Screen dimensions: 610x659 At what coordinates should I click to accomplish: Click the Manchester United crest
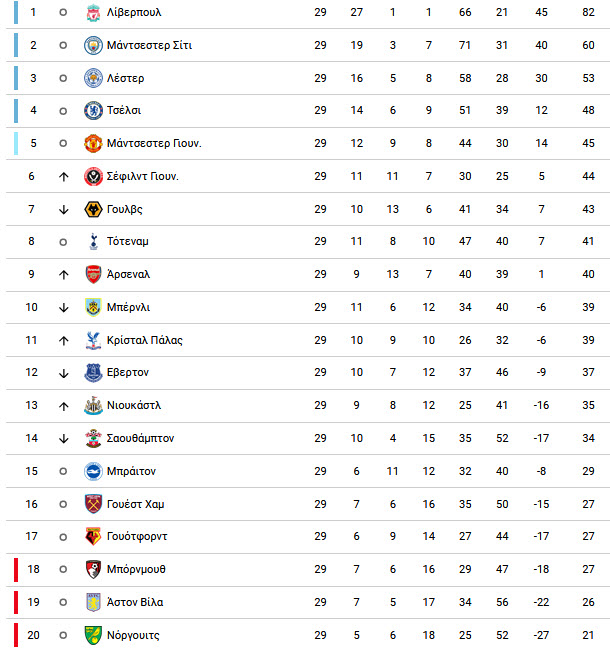pyautogui.click(x=93, y=143)
